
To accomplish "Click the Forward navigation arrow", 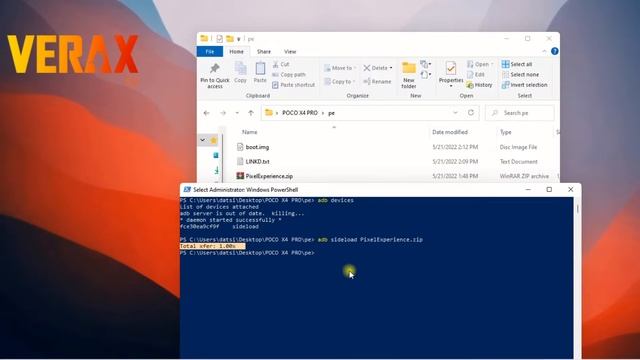I will point(223,113).
